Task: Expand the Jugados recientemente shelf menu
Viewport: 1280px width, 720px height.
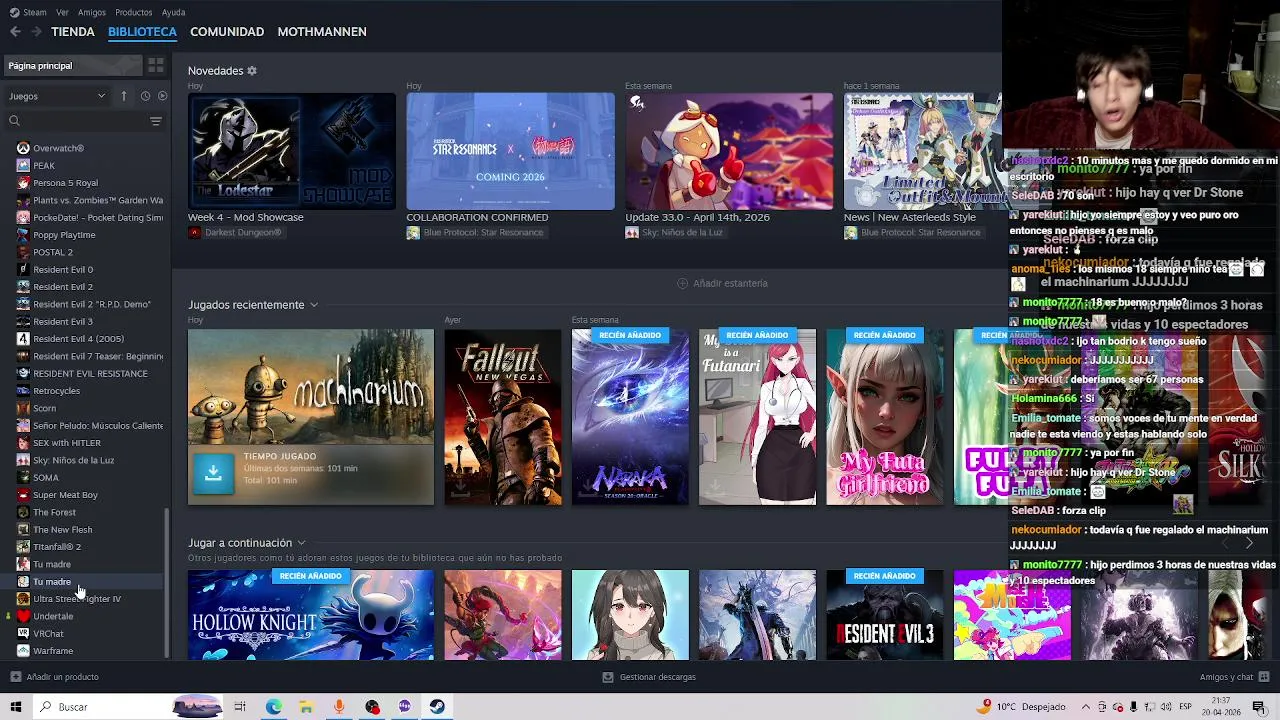Action: tap(313, 305)
